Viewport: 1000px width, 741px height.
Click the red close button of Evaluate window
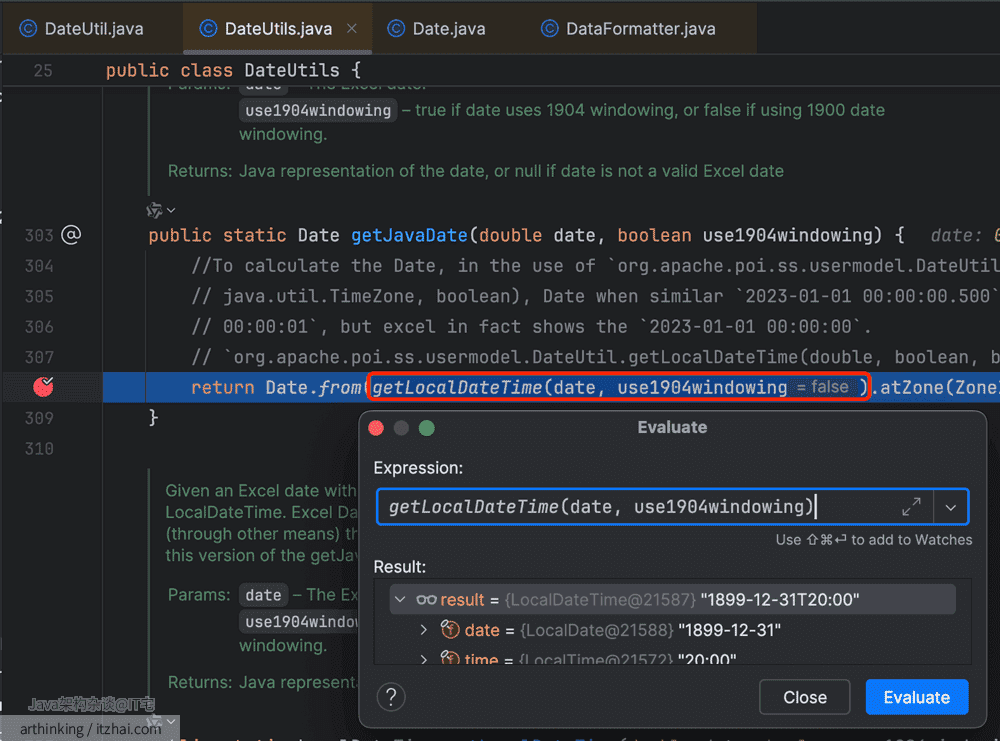376,428
